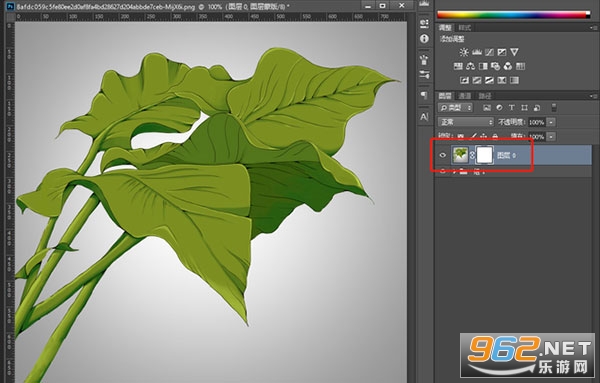
Task: Add a Hue/Saturation adjustment layer
Action: click(458, 66)
